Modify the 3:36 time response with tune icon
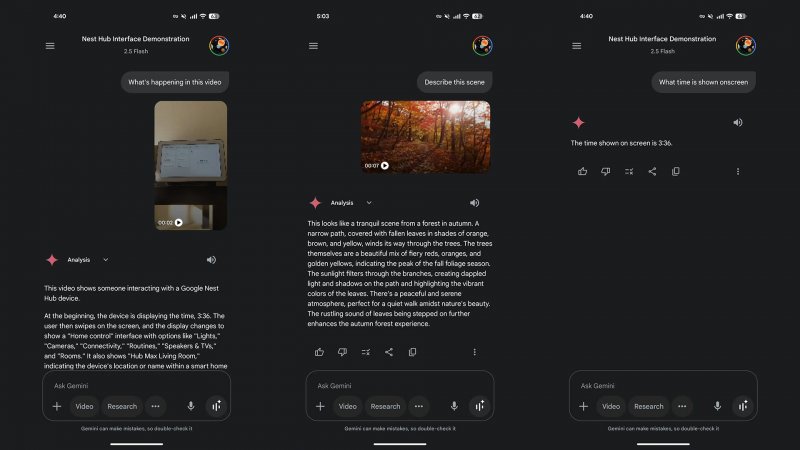800x450 pixels. [x=629, y=171]
